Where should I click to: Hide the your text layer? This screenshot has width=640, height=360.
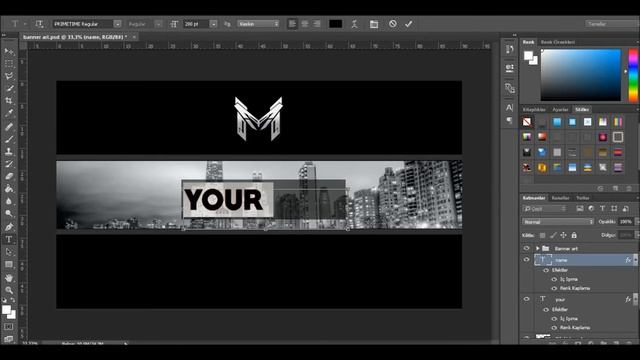point(527,299)
